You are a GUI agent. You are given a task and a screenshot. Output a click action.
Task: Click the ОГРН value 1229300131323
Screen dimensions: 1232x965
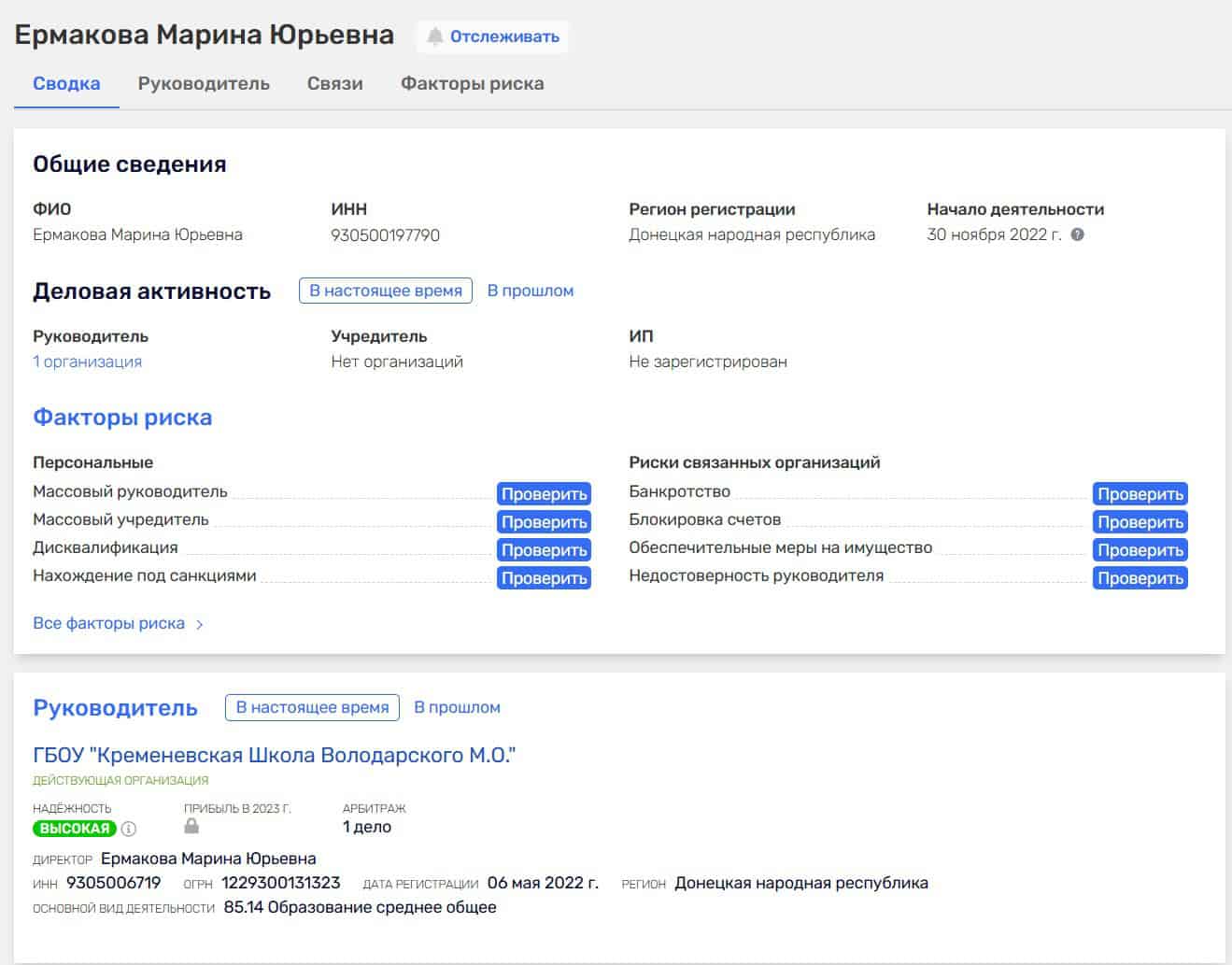pos(281,883)
